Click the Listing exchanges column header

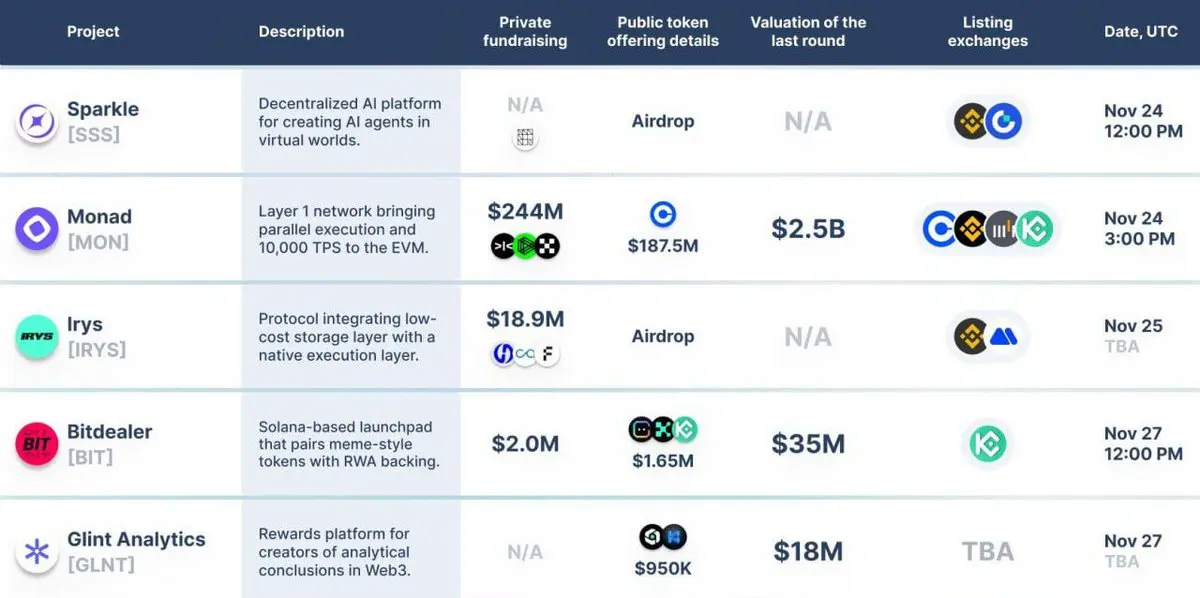[x=987, y=32]
